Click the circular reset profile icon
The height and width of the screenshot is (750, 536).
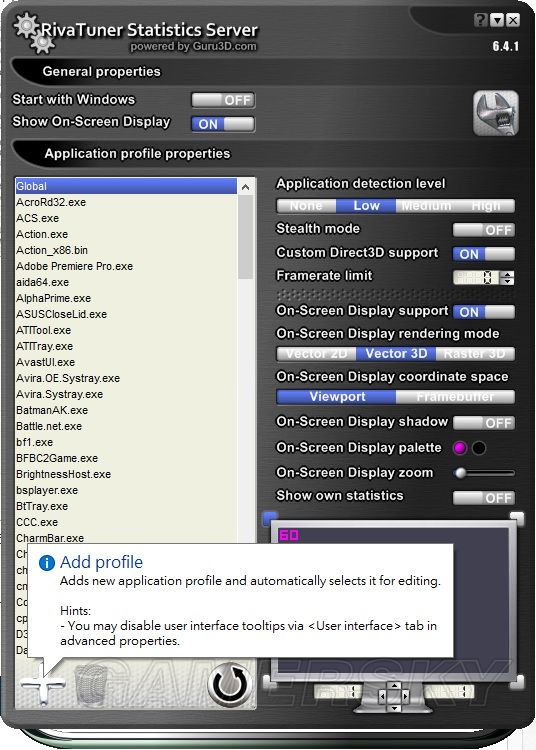pos(230,684)
